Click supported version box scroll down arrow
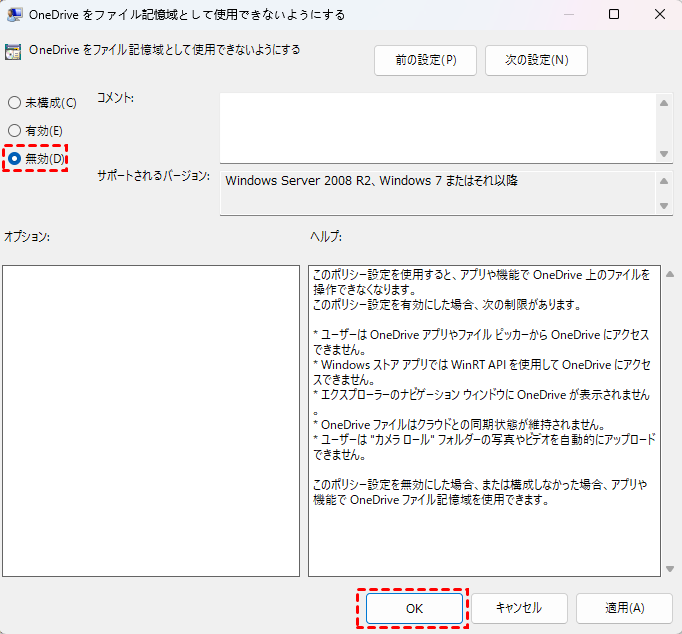 point(664,206)
